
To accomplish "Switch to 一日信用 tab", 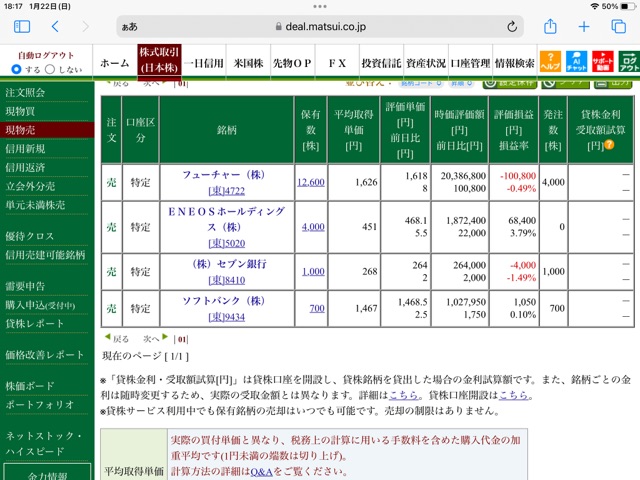I will 203,63.
